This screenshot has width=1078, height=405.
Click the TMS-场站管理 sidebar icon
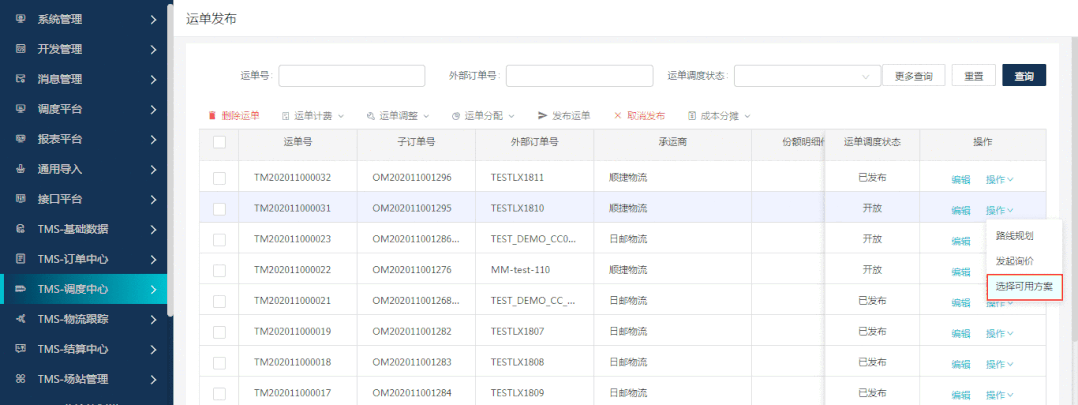point(20,379)
